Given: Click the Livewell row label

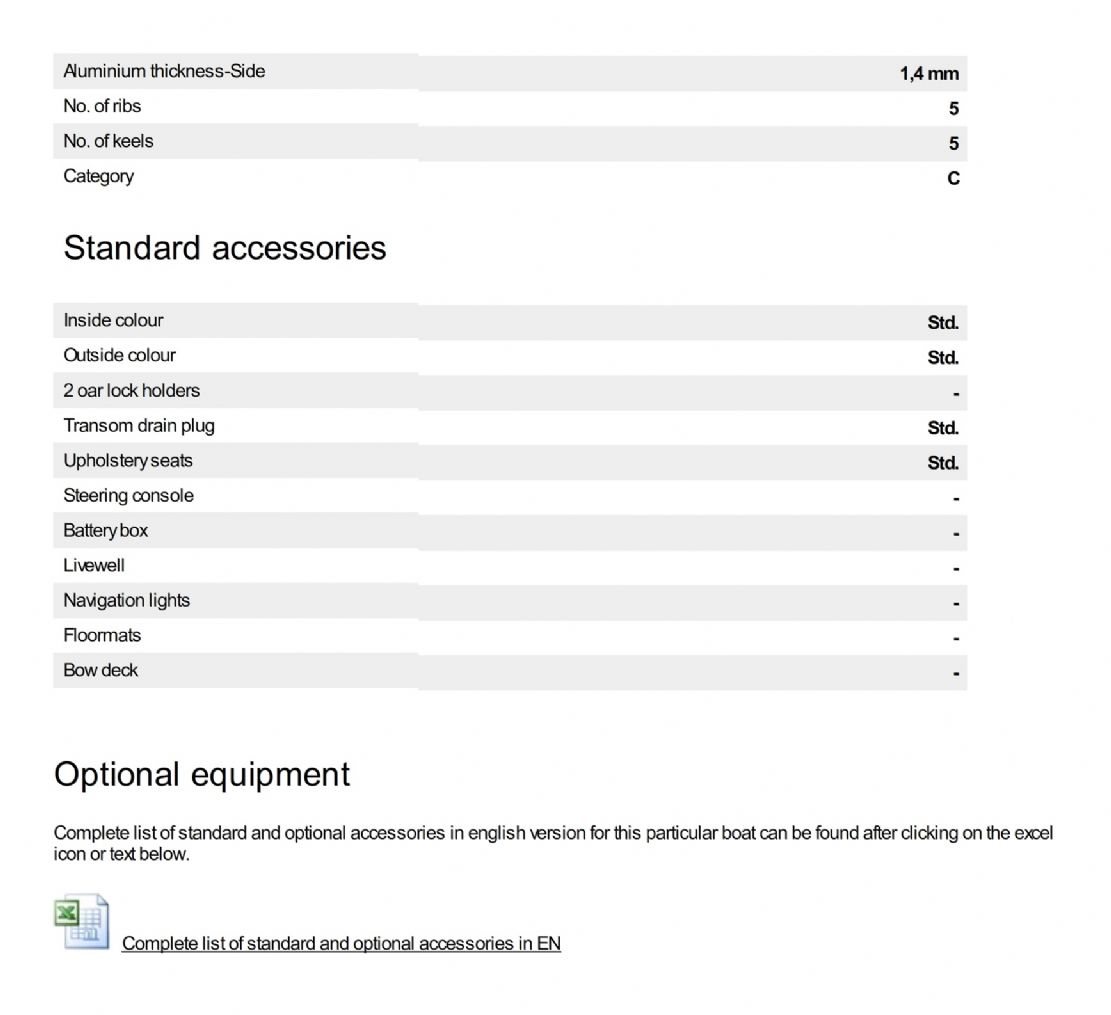Looking at the screenshot, I should coord(94,565).
